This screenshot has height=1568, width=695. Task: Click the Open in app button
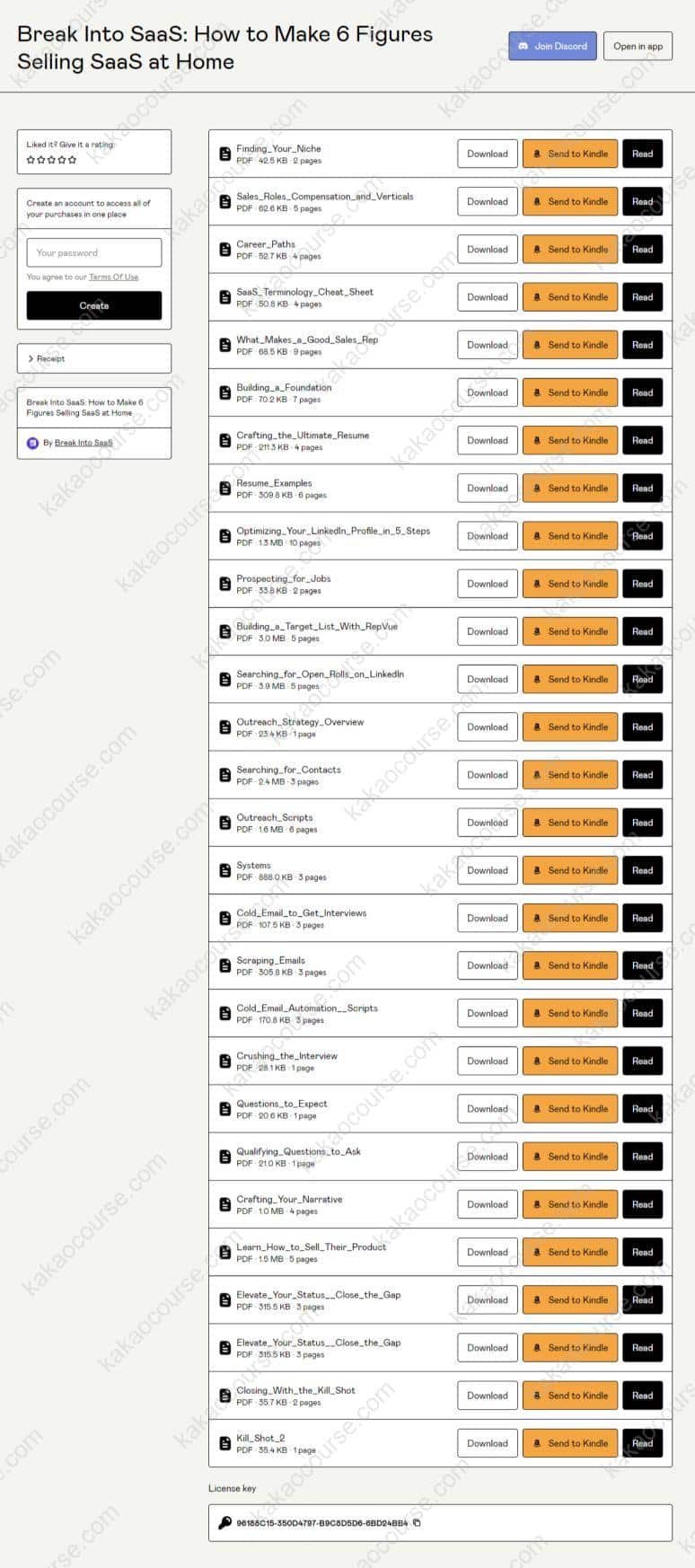click(x=638, y=46)
